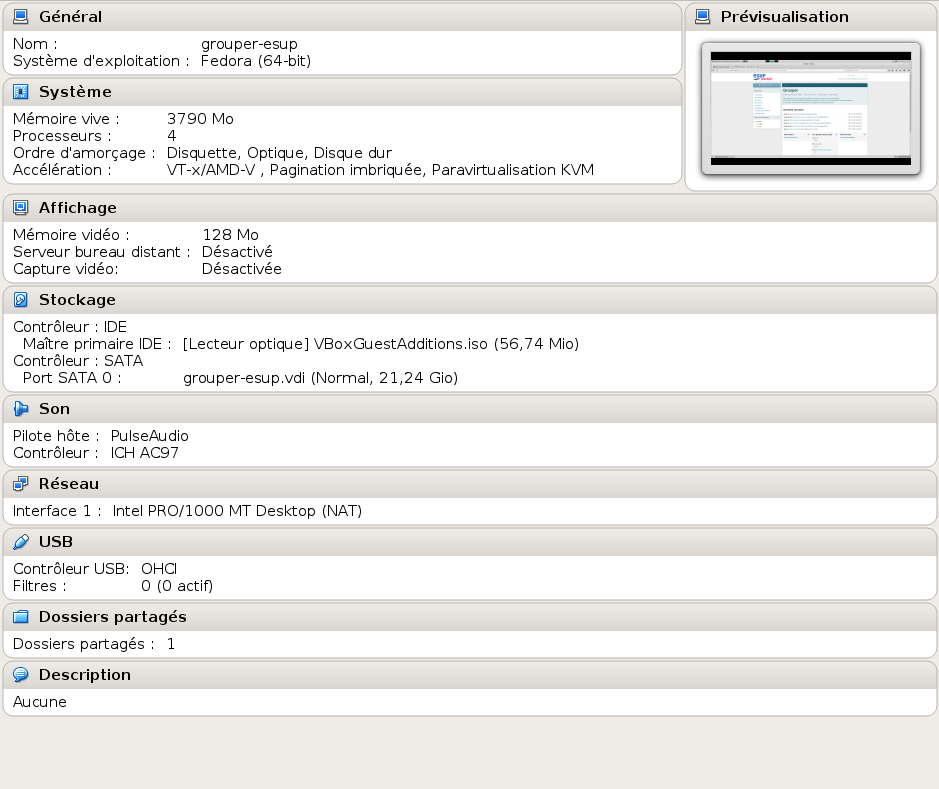Open the Dossiers partagés title link
Image resolution: width=939 pixels, height=789 pixels.
point(112,617)
